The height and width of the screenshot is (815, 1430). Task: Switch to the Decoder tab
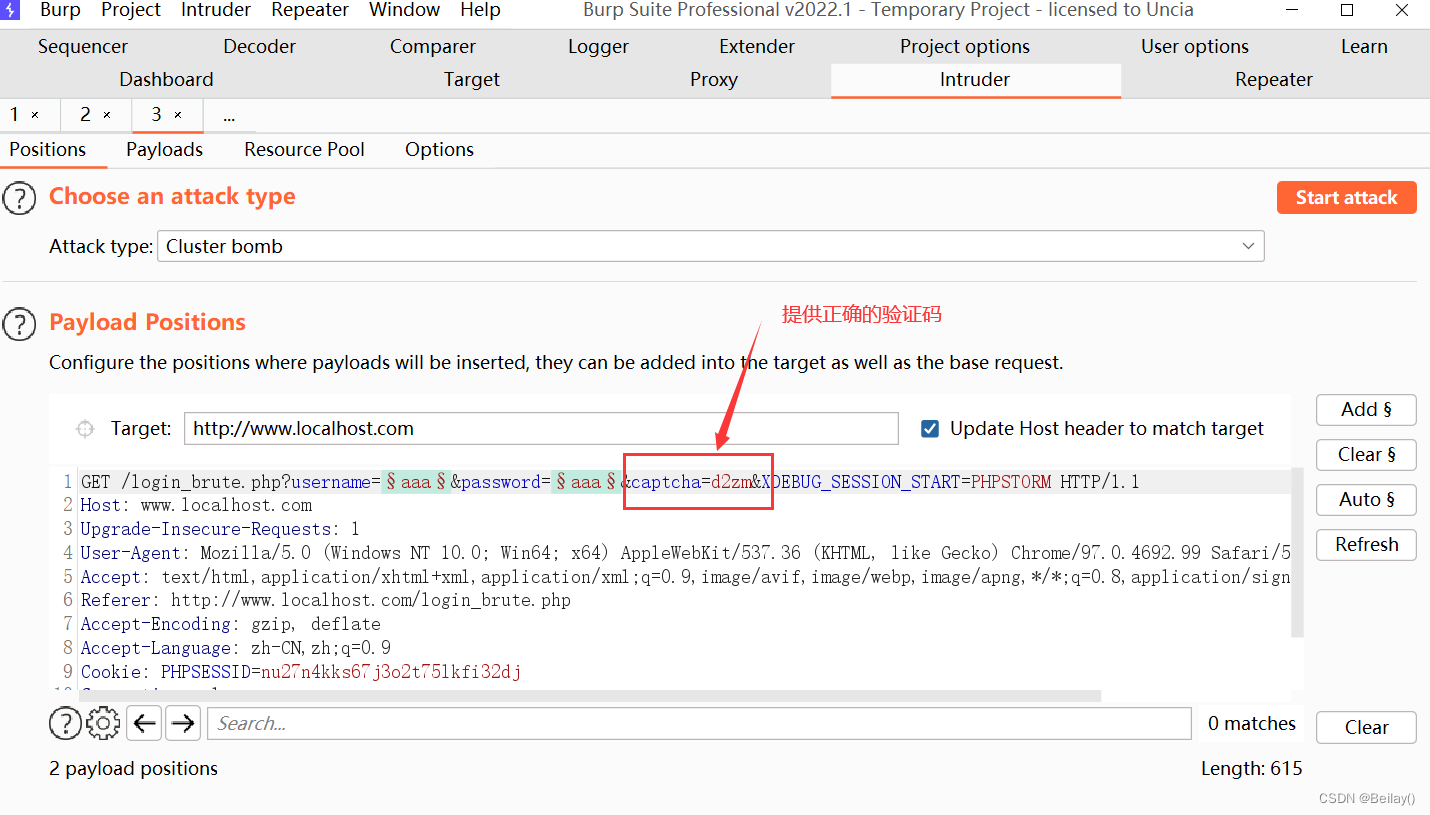click(x=260, y=47)
